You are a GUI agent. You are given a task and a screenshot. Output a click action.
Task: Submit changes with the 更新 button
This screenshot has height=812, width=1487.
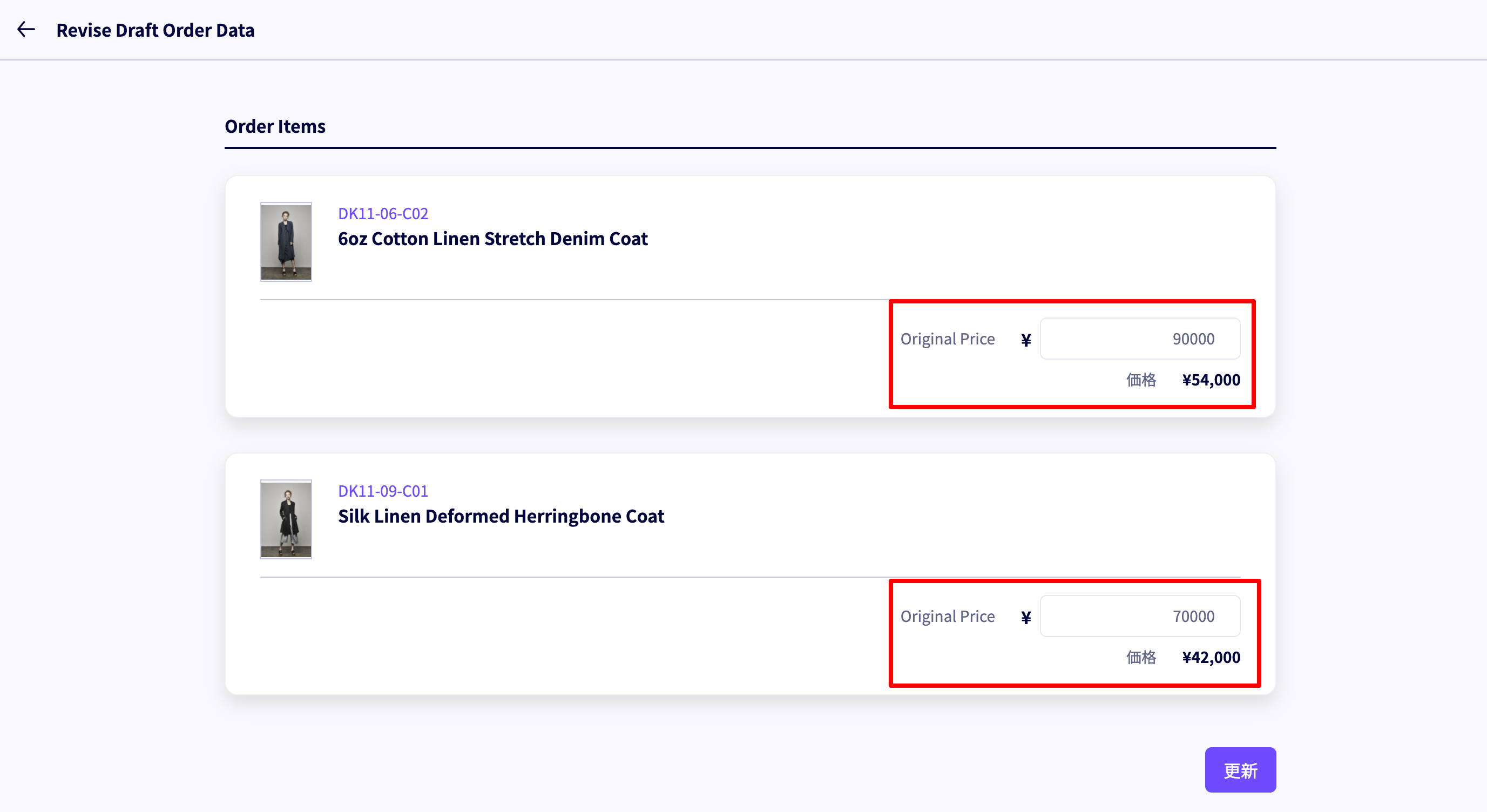[x=1240, y=770]
